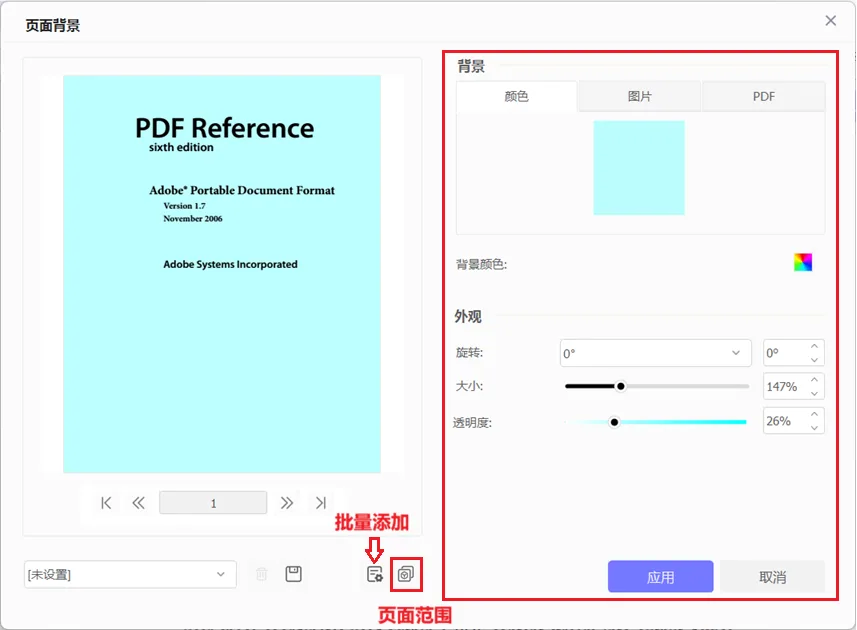Decrease the 透明度 percentage value
The height and width of the screenshot is (630, 857).
[814, 428]
